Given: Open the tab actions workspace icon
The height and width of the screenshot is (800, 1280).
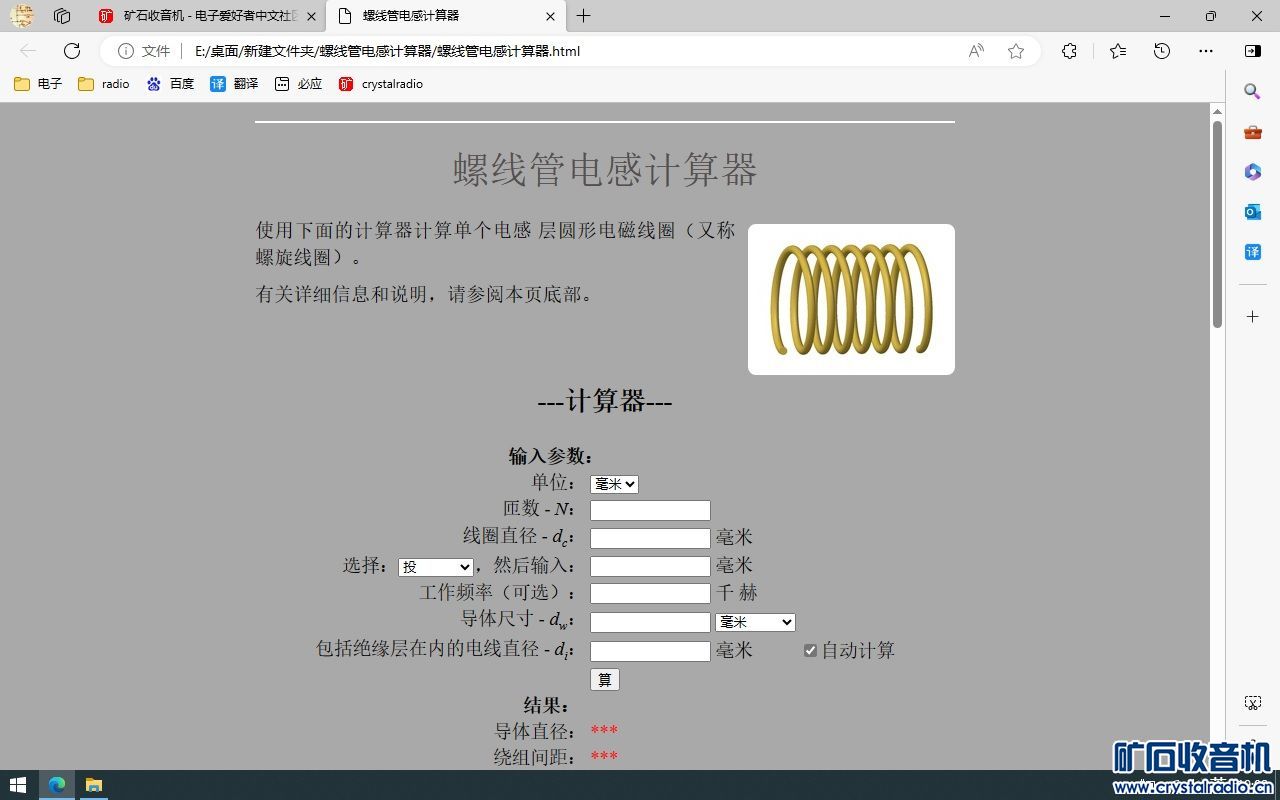Looking at the screenshot, I should click(x=62, y=16).
